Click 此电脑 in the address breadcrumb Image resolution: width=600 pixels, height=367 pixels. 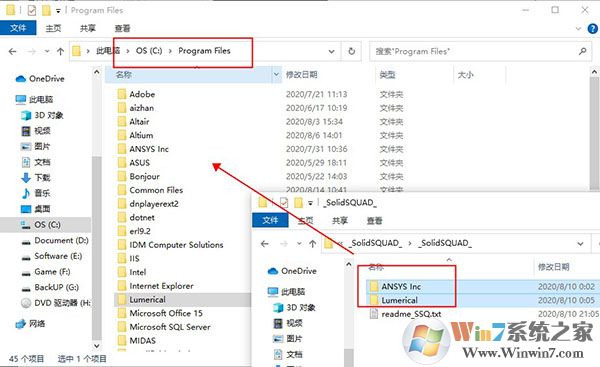[x=108, y=51]
